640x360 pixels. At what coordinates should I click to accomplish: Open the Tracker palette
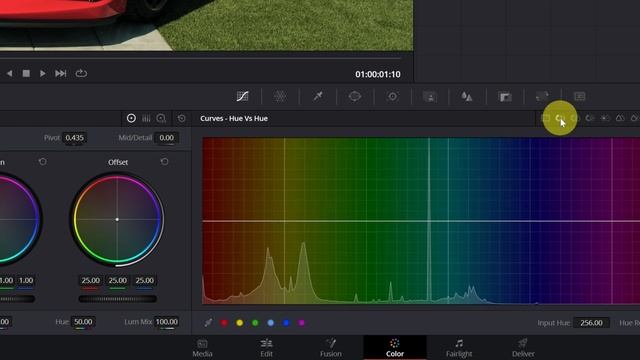point(393,96)
